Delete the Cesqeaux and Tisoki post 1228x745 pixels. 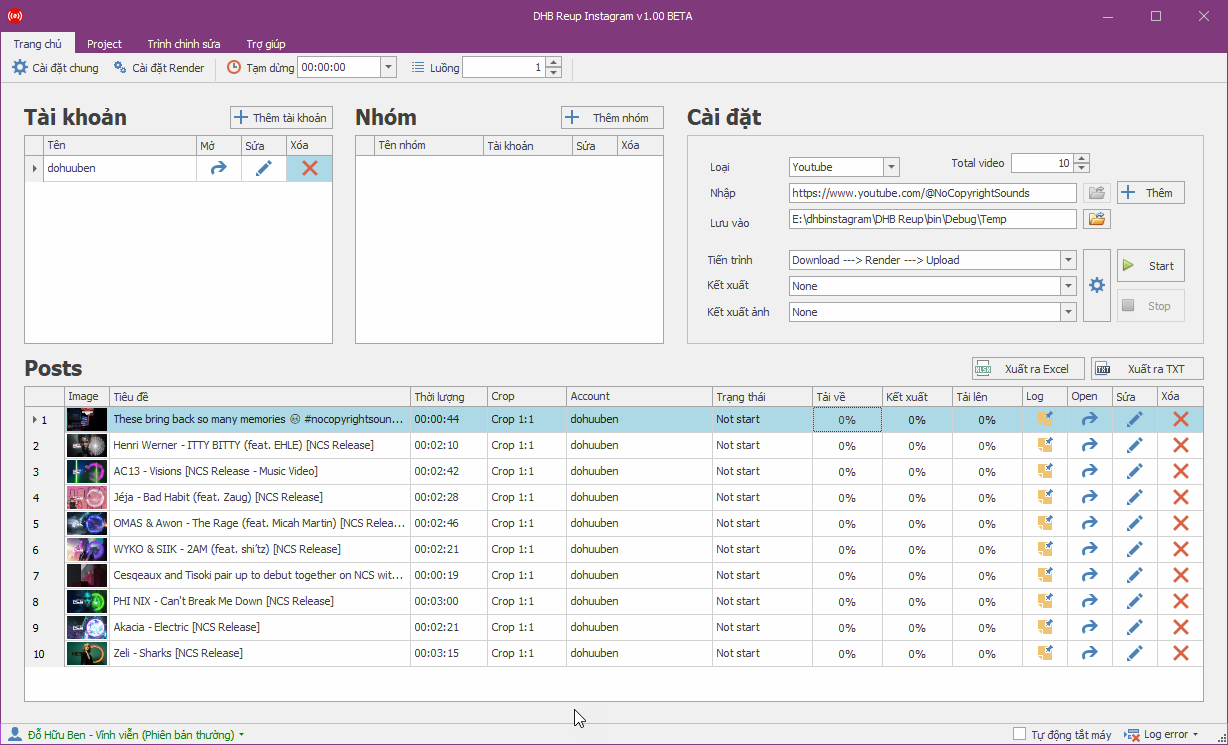click(1180, 575)
